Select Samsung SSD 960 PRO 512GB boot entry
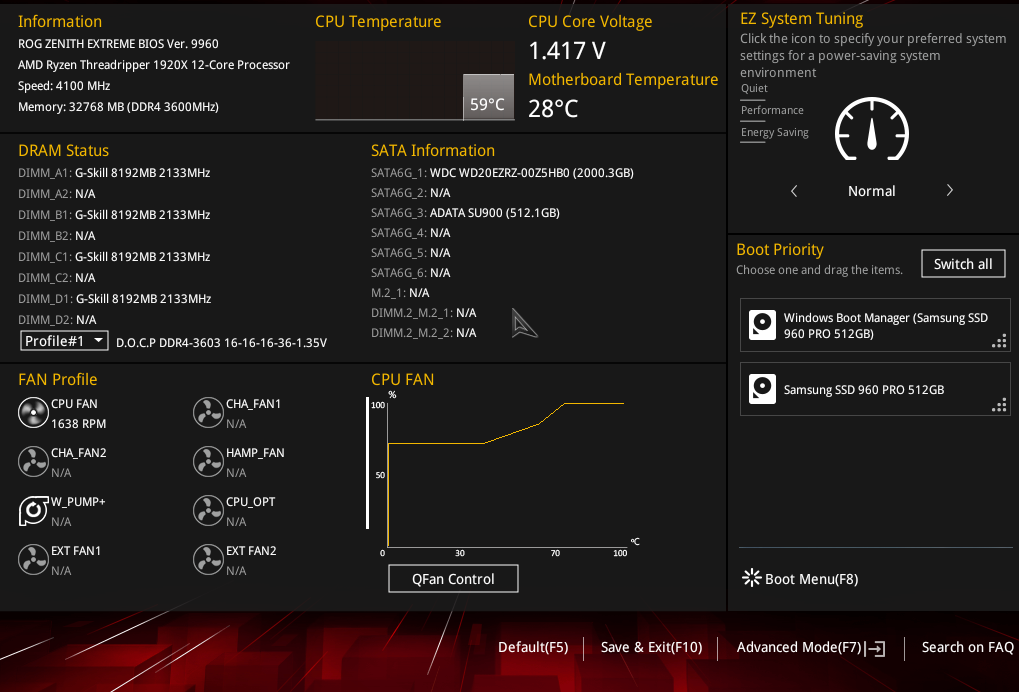This screenshot has width=1019, height=693. (875, 389)
